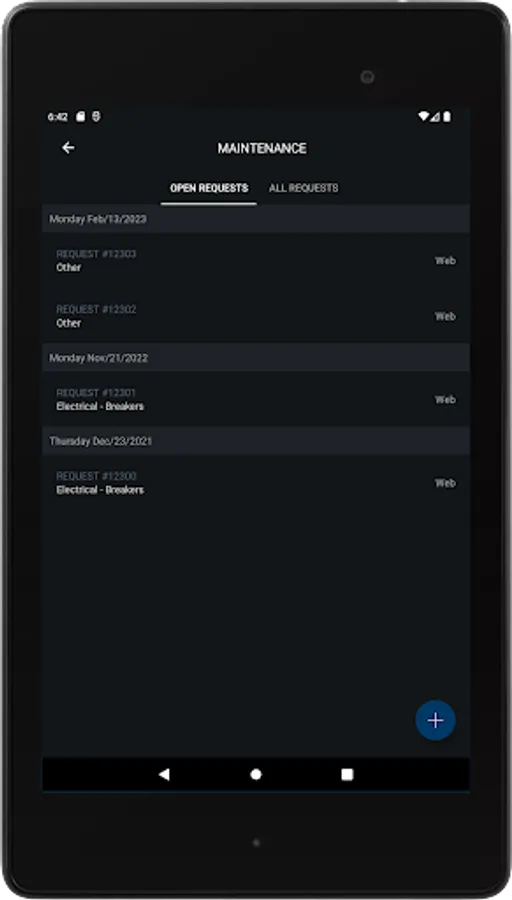Tap the Web label on Request #12300

click(x=445, y=483)
